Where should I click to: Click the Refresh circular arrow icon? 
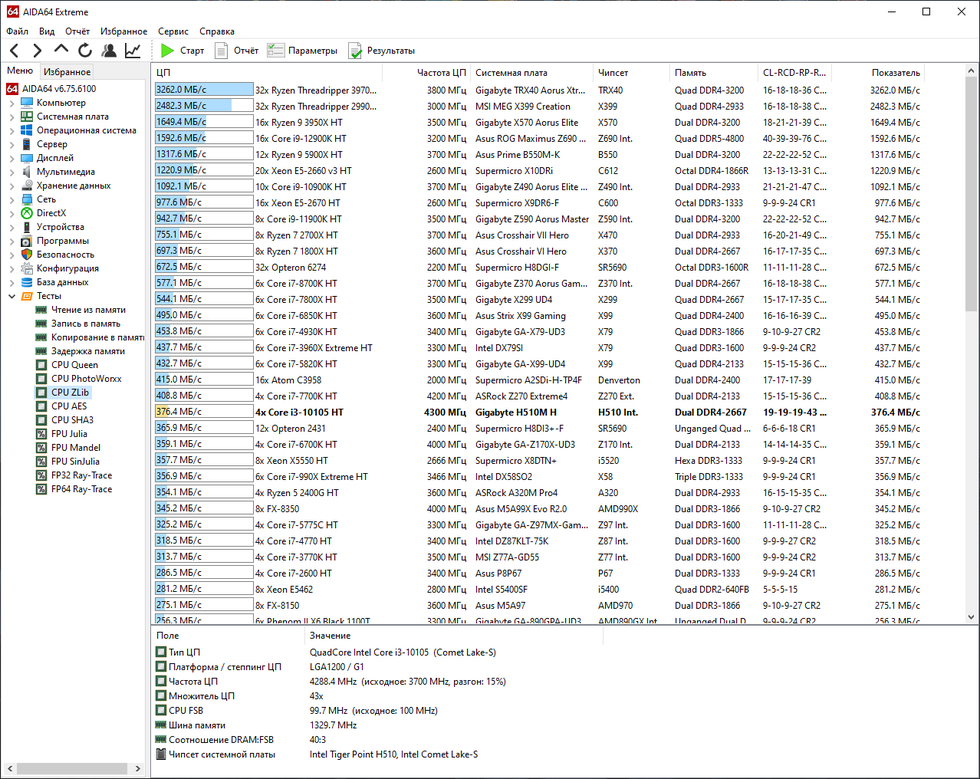(x=85, y=50)
